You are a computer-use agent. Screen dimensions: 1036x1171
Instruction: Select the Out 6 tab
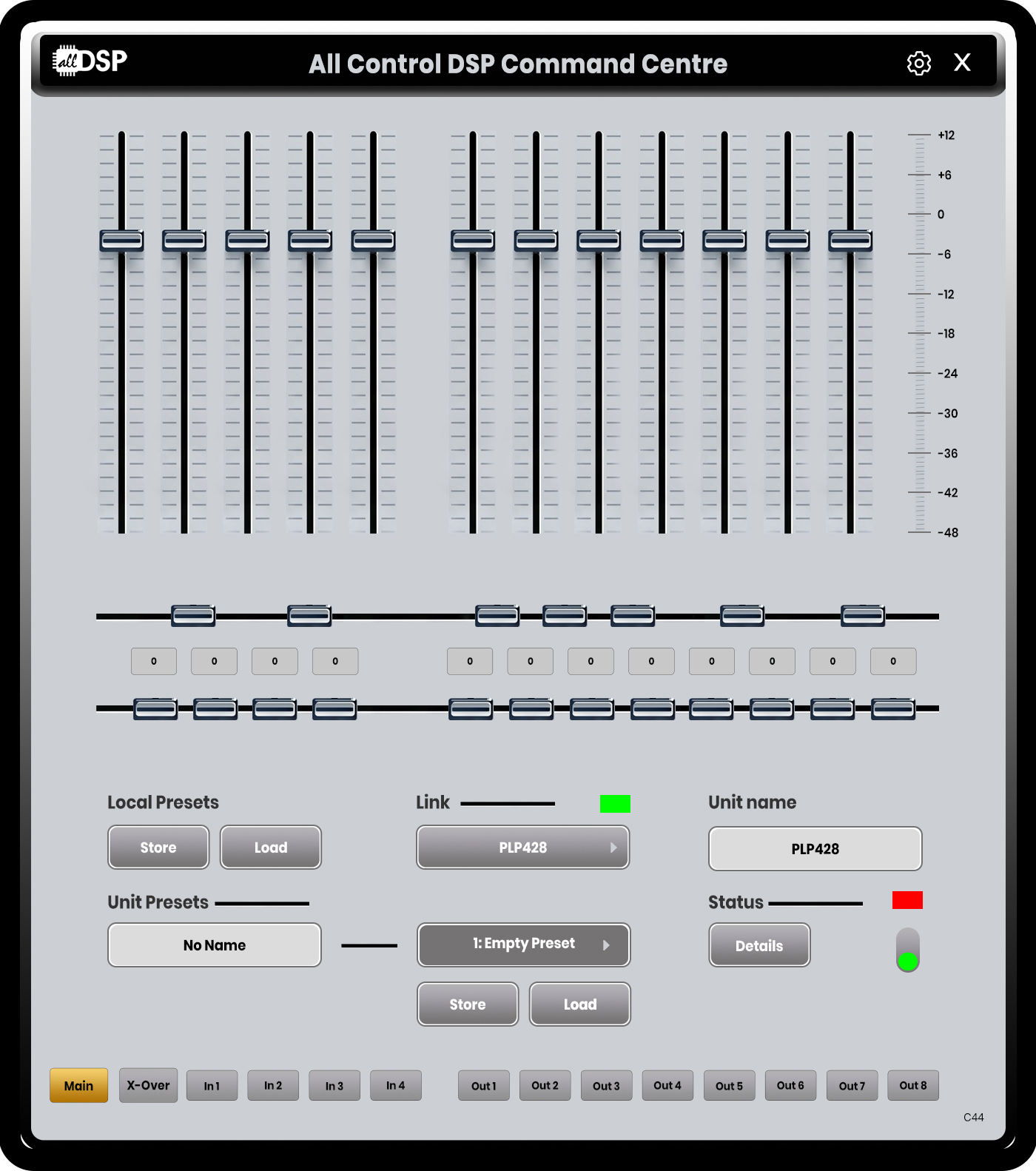click(790, 1086)
